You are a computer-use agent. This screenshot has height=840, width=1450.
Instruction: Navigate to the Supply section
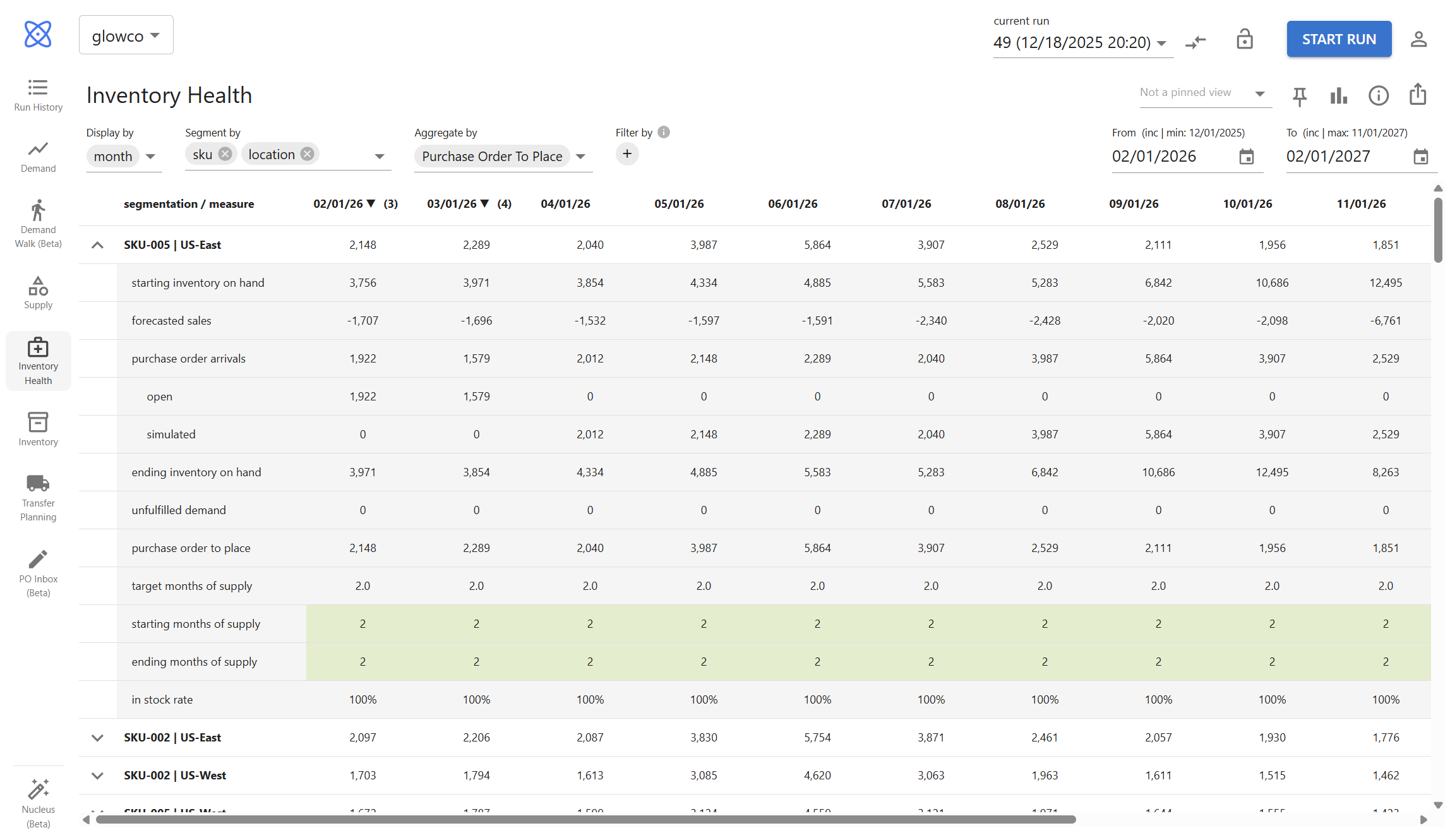pyautogui.click(x=37, y=292)
